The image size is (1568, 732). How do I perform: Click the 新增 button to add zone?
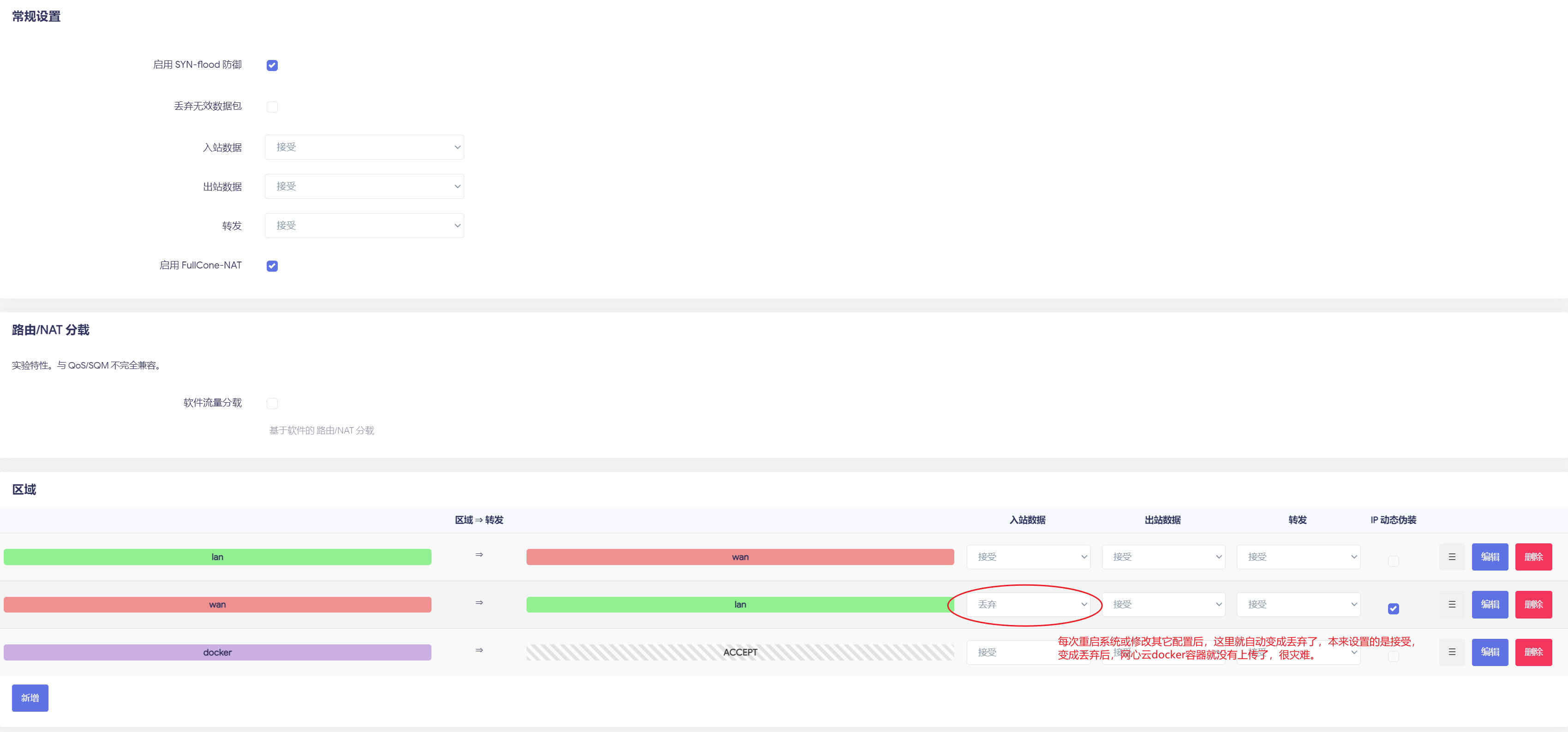point(30,698)
